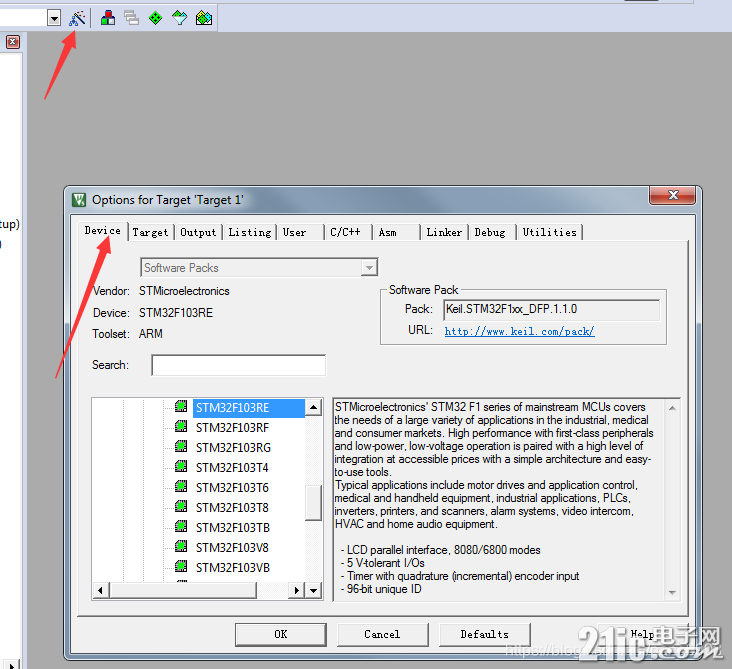Open the keil.com/pack URL link
This screenshot has height=669, width=732.
(519, 331)
